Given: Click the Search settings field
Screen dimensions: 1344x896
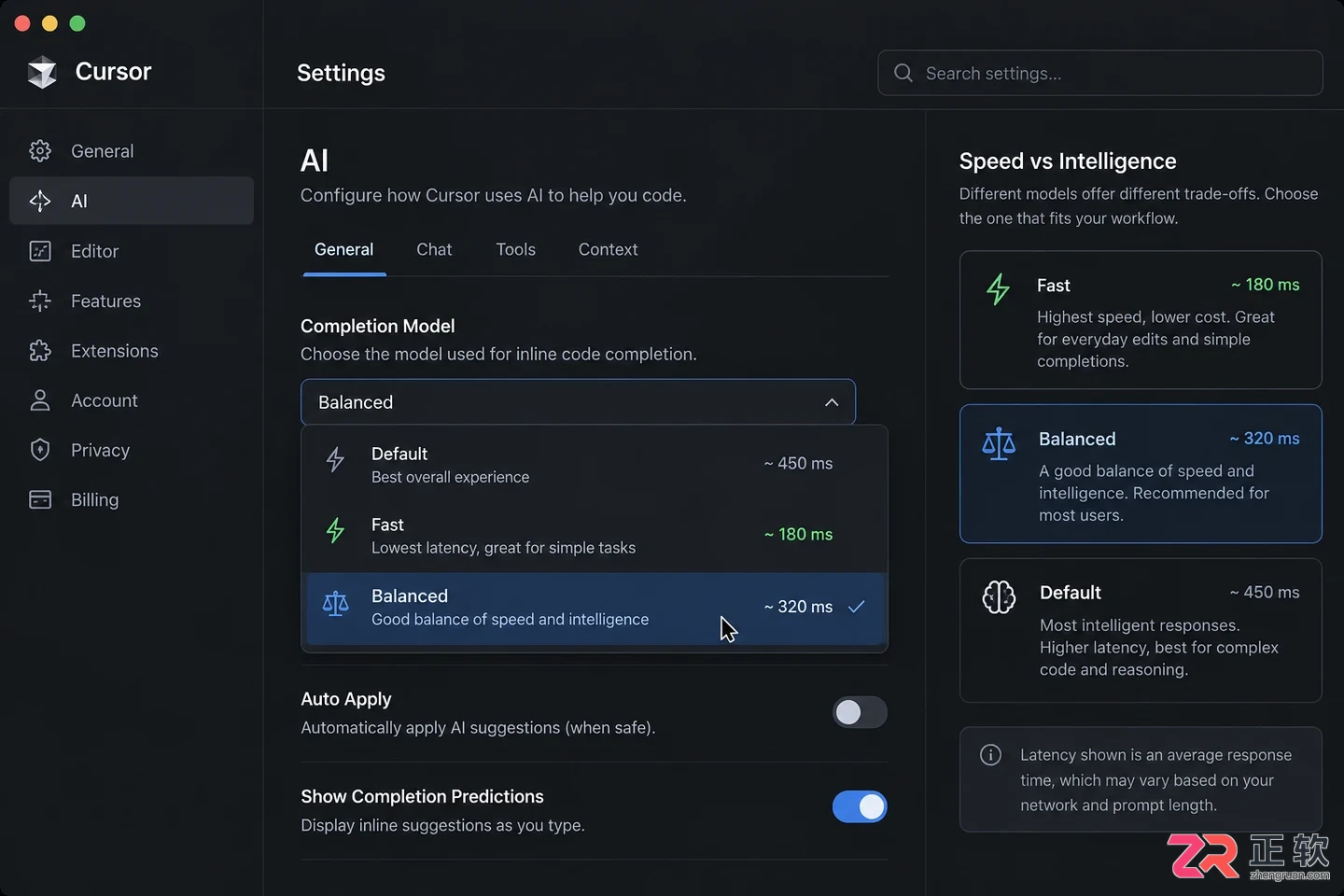Looking at the screenshot, I should coord(1100,73).
